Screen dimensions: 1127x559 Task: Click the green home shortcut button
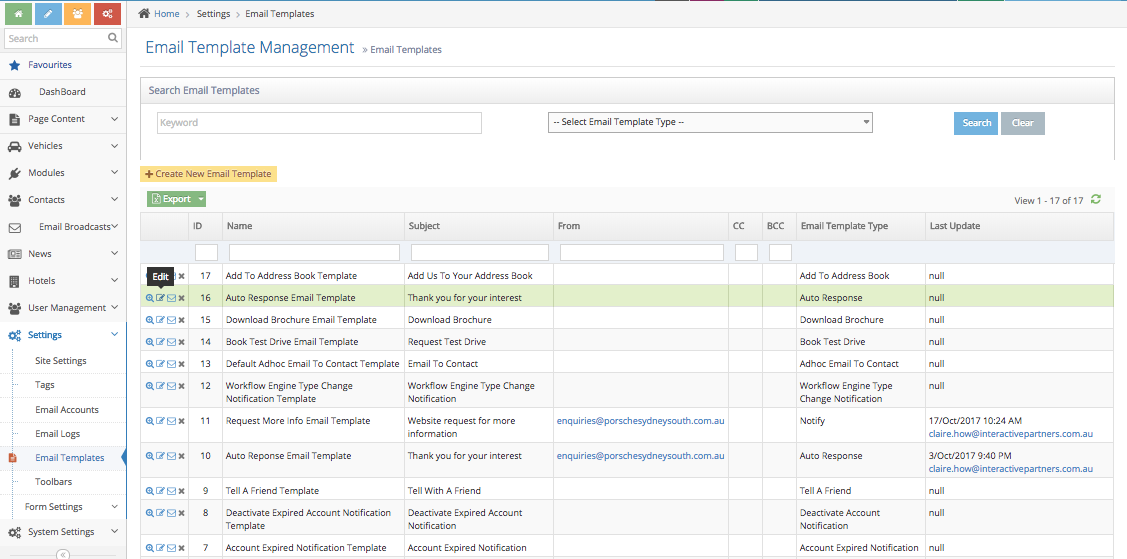pos(19,14)
